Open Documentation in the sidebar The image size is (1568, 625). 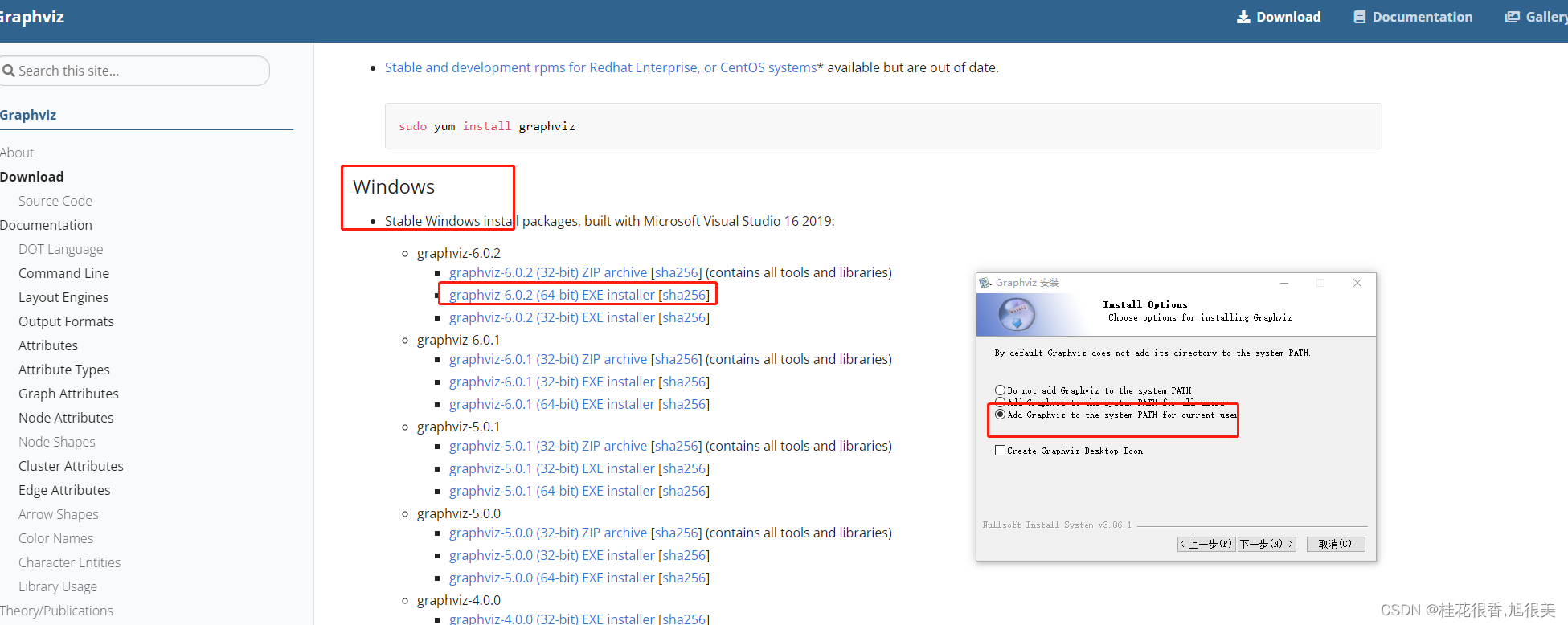click(x=46, y=225)
